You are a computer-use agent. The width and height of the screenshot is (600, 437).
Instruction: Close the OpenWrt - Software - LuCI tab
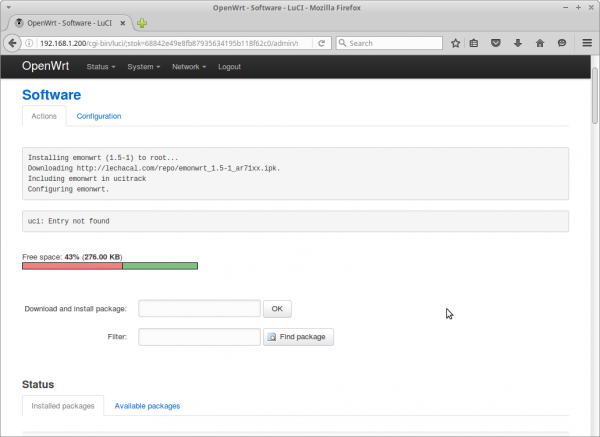point(123,23)
